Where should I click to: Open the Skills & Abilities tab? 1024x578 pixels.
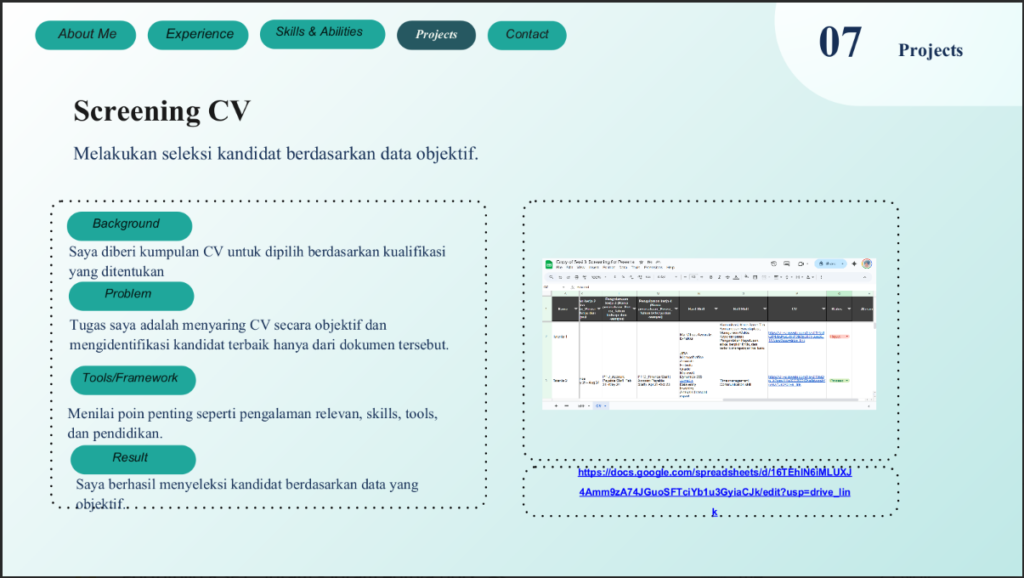click(x=321, y=33)
